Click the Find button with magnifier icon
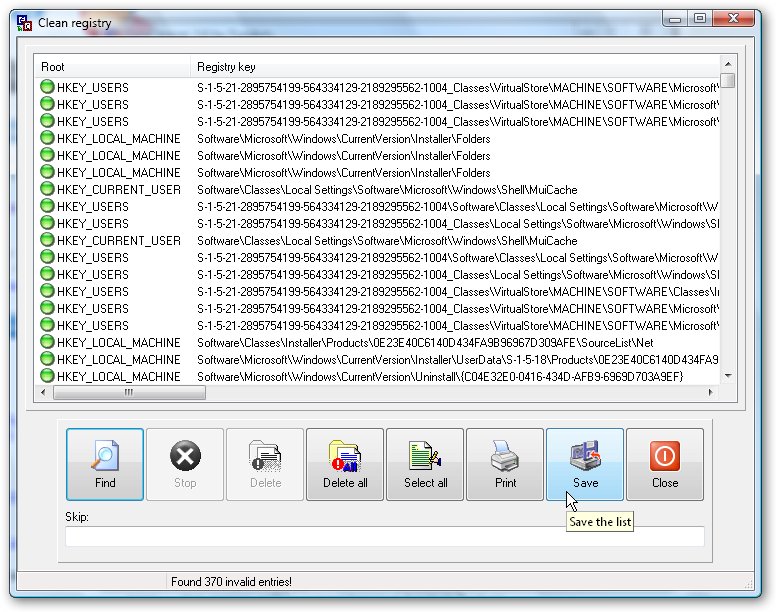 click(x=105, y=464)
